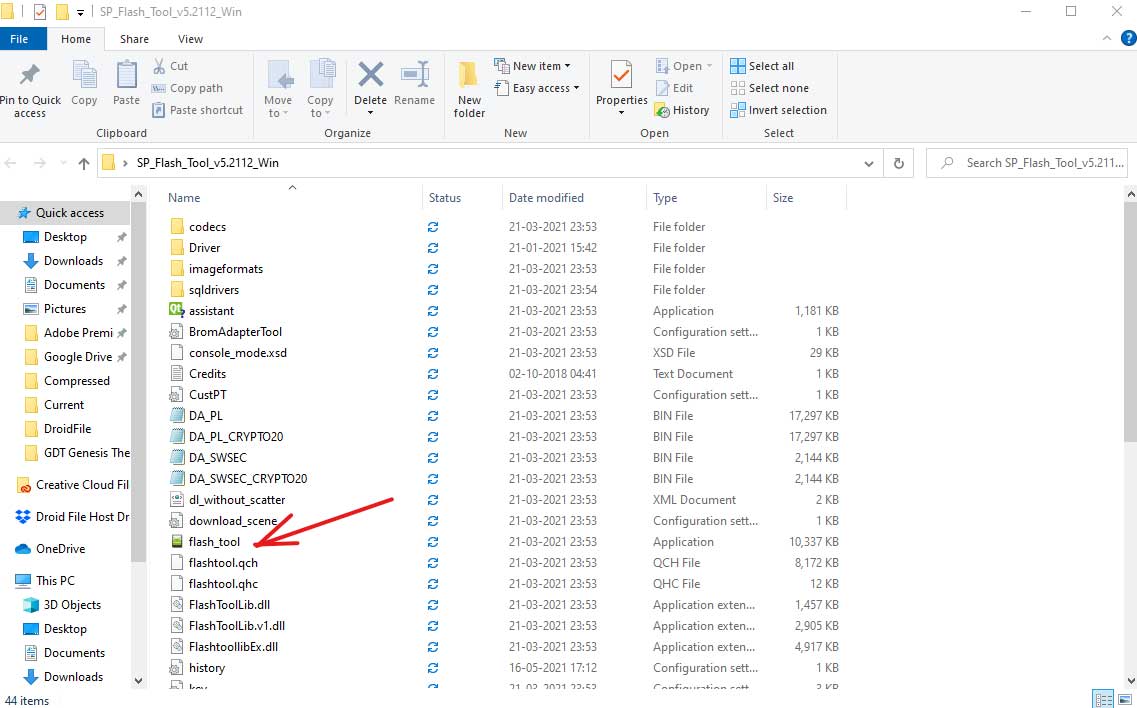Click the Cut scissors command
The width and height of the screenshot is (1137, 708).
click(170, 66)
